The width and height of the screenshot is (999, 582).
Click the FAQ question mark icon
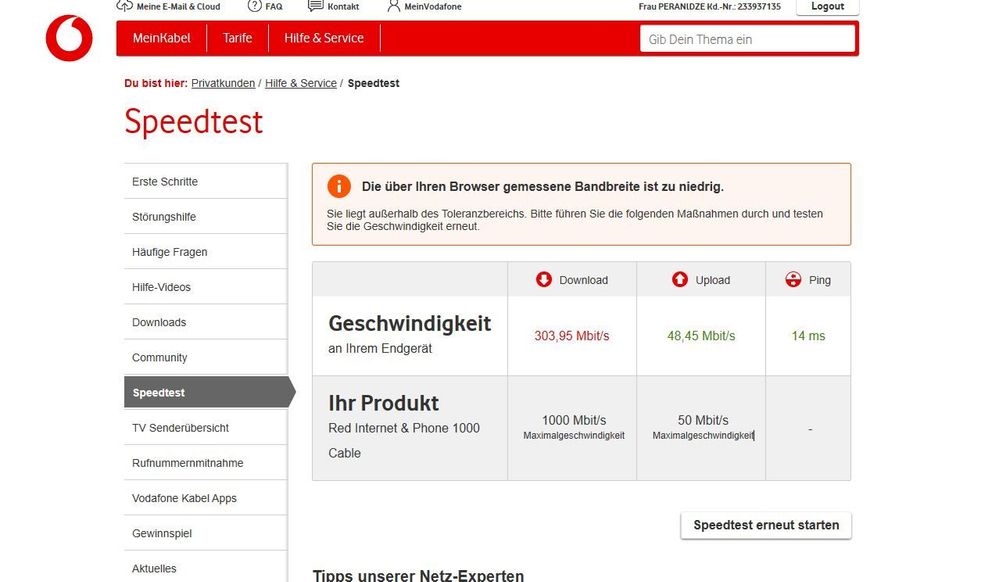[254, 6]
